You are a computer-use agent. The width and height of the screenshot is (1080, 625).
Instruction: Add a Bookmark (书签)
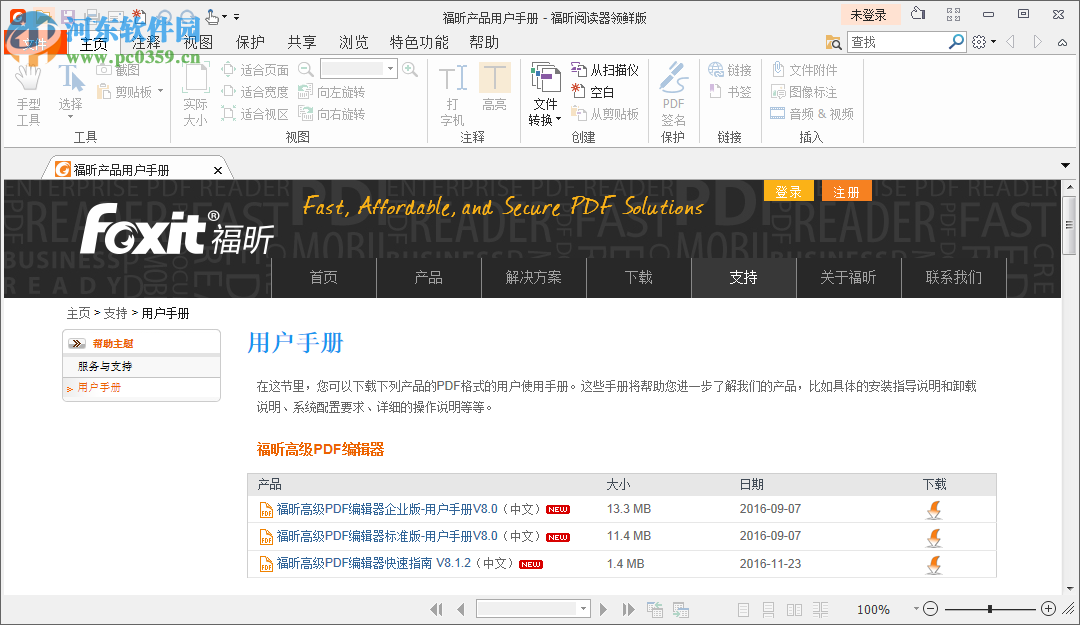pos(729,91)
